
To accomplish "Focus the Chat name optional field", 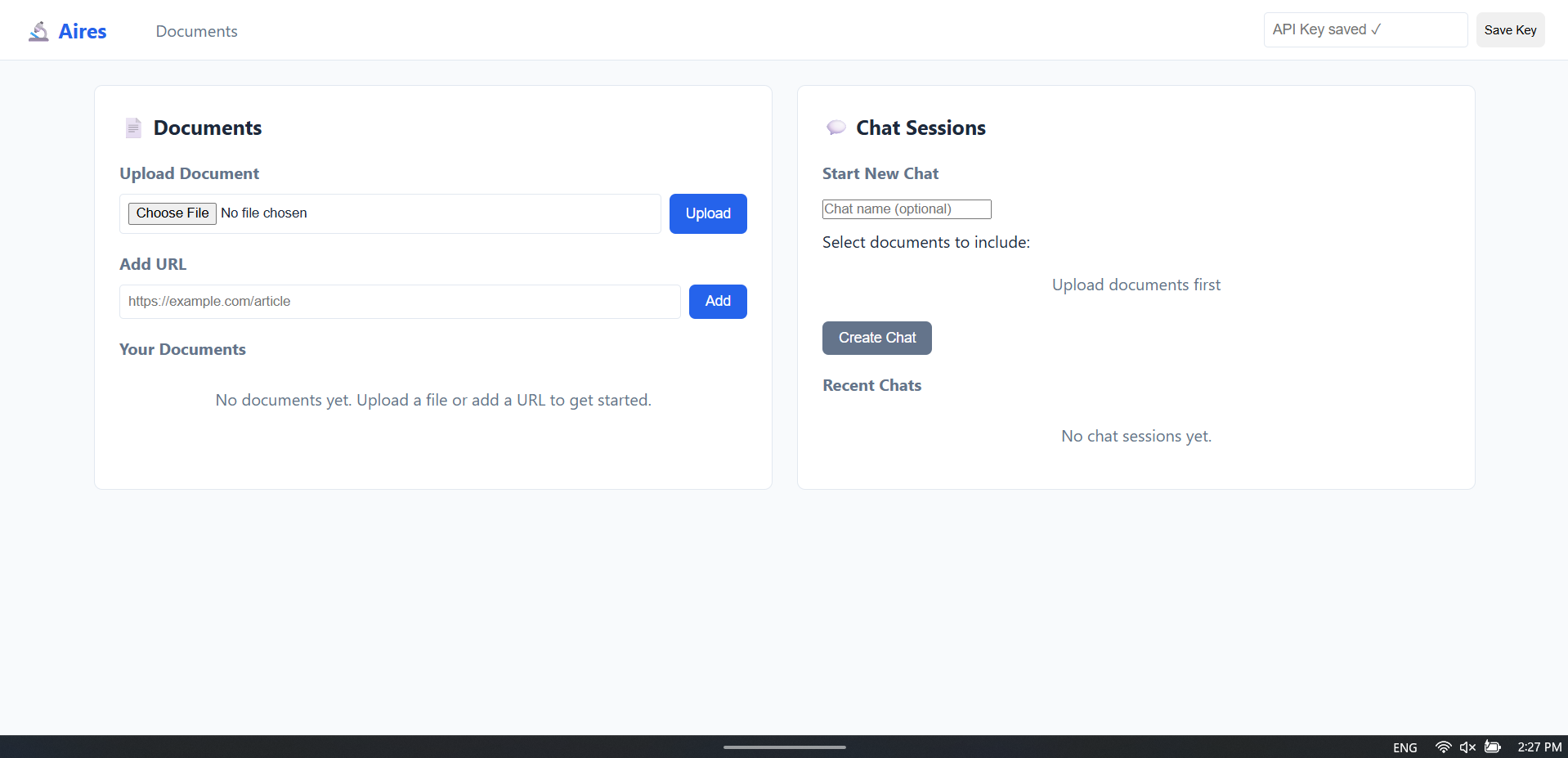I will (x=906, y=209).
